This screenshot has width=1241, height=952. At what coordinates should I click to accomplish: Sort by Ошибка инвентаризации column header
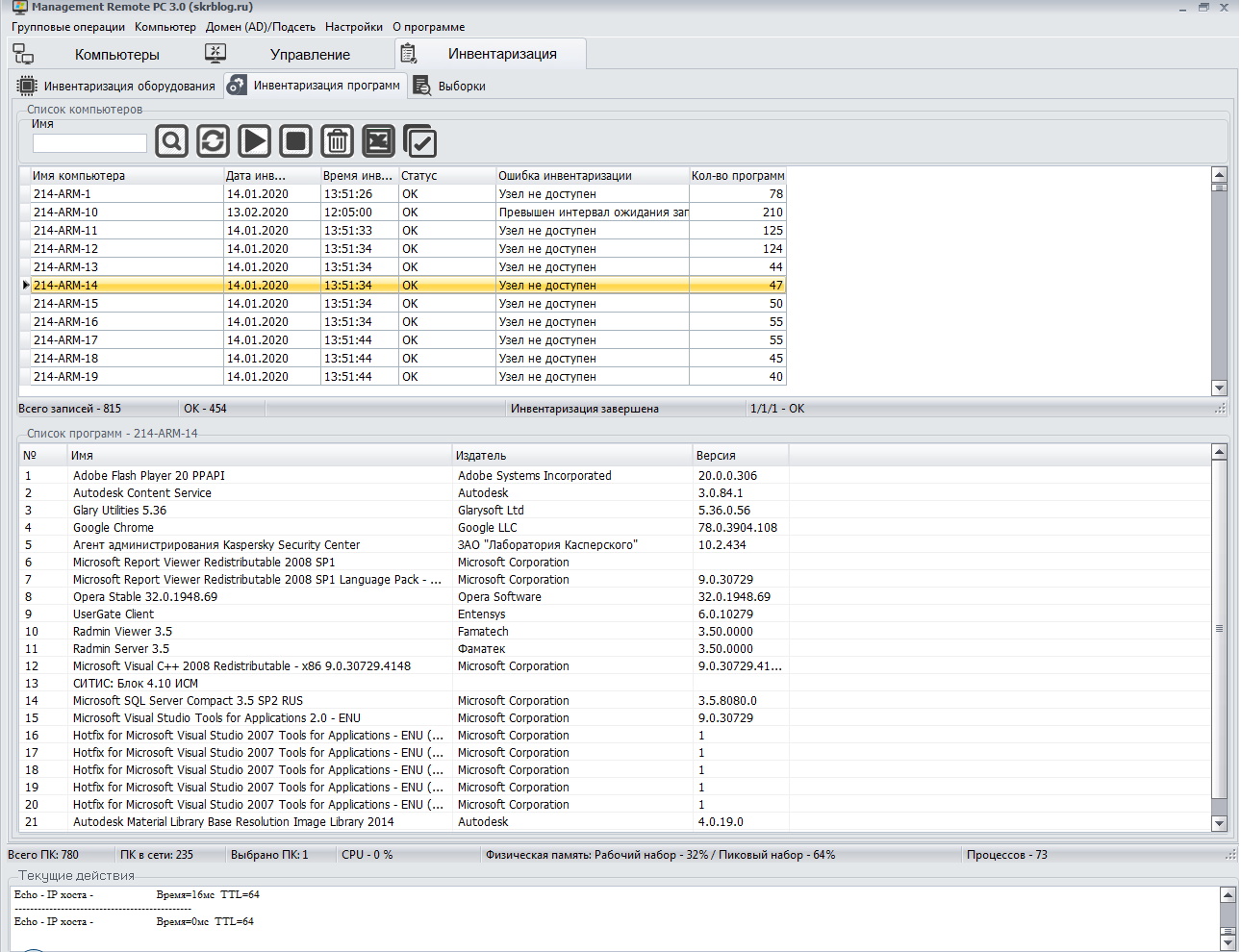coord(593,176)
